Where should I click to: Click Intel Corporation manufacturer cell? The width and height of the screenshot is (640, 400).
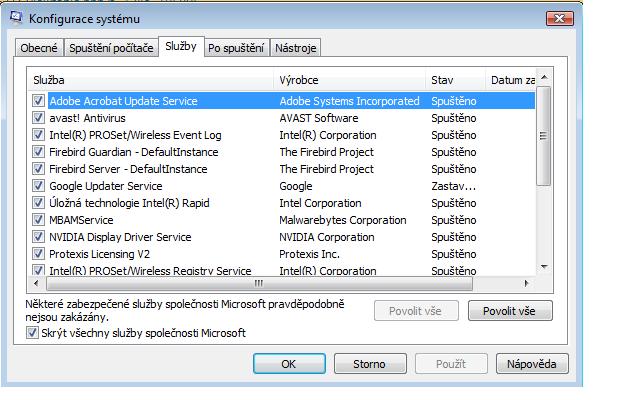click(x=320, y=203)
